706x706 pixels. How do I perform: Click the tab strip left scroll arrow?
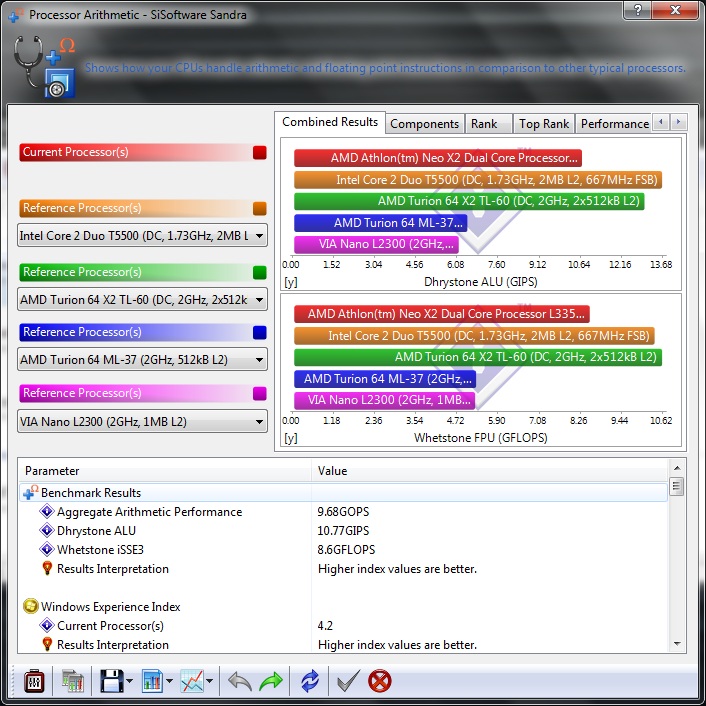pos(661,122)
